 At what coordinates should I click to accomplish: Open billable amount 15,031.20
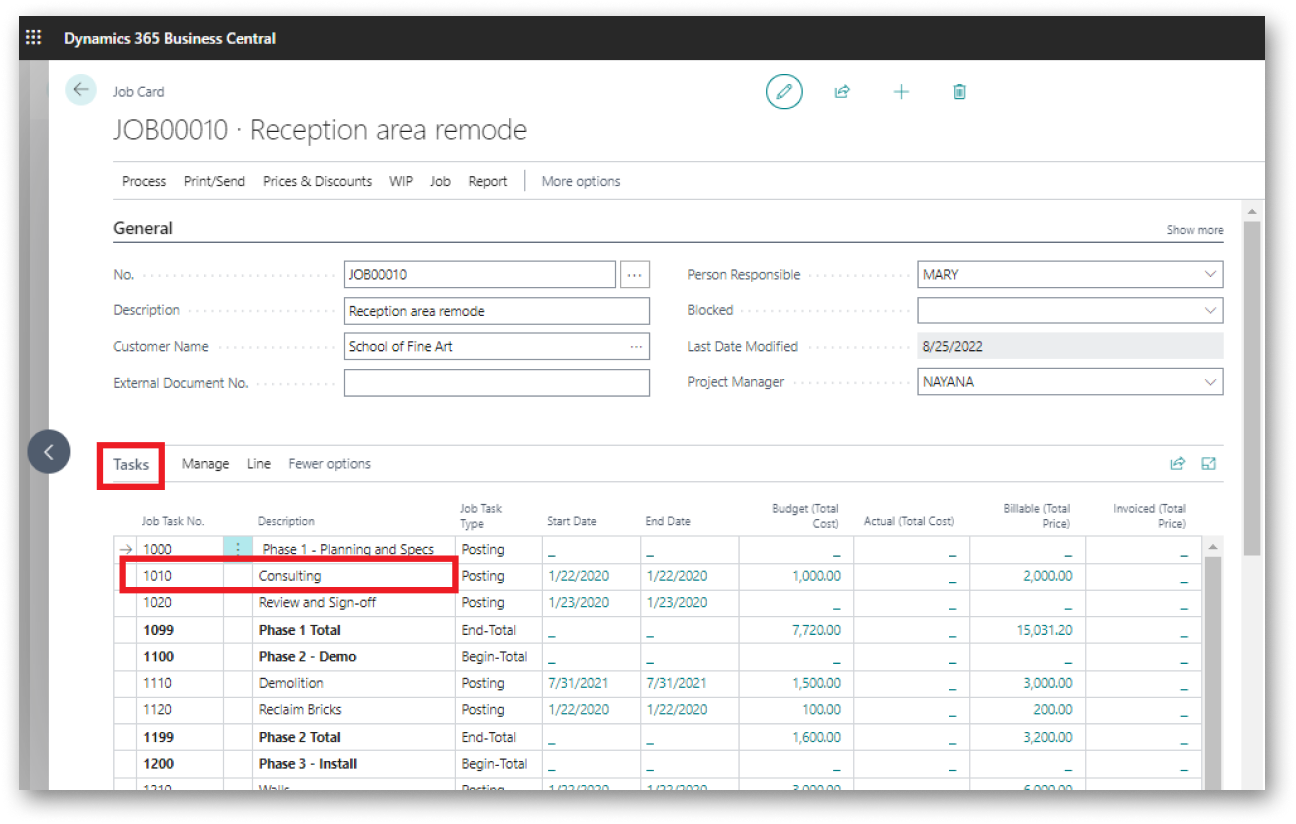[x=1043, y=630]
